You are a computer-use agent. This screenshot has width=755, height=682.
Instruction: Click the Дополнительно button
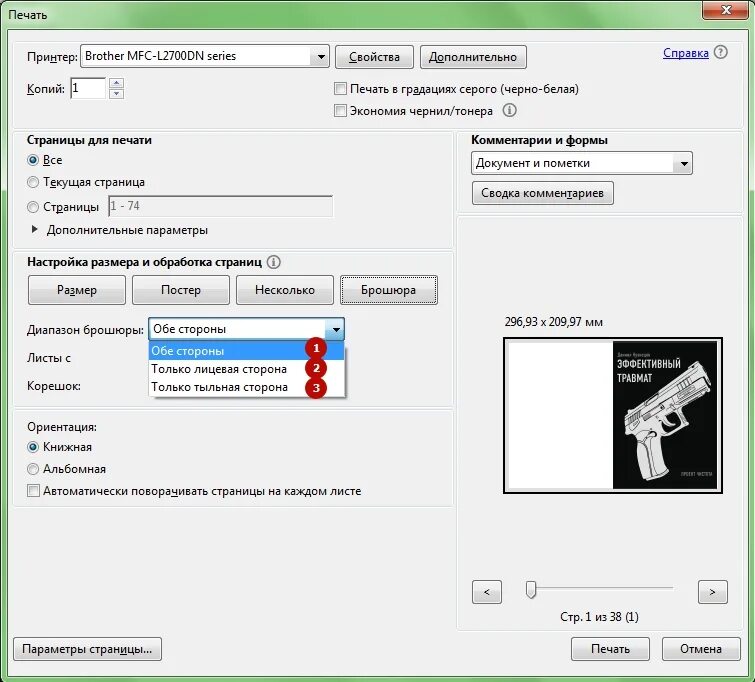click(473, 57)
